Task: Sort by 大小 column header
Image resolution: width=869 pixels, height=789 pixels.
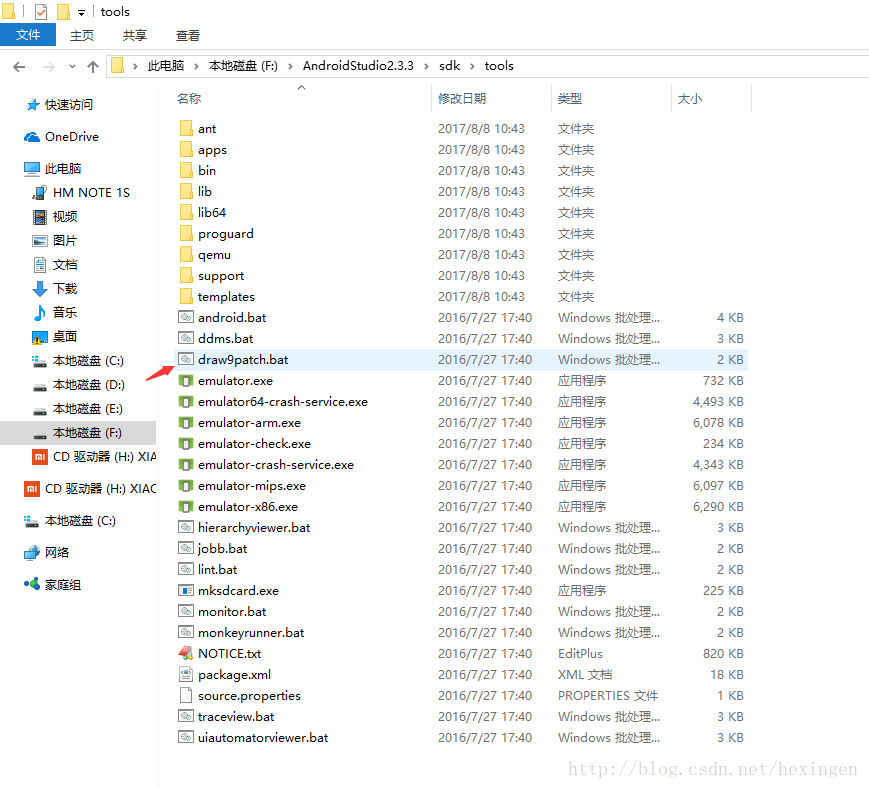Action: pos(690,99)
